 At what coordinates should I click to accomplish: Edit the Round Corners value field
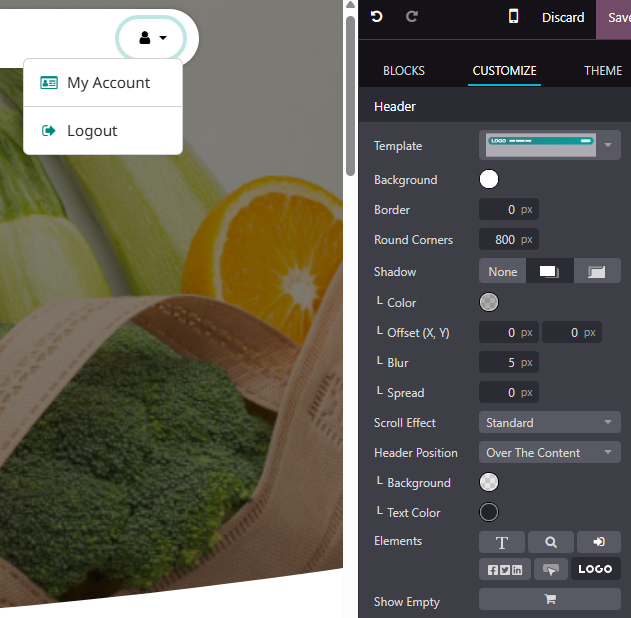[x=508, y=240]
